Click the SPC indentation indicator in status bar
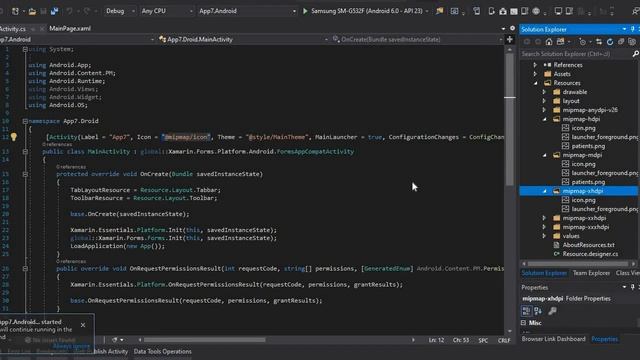Viewport: 640px width, 360px height. coord(483,340)
